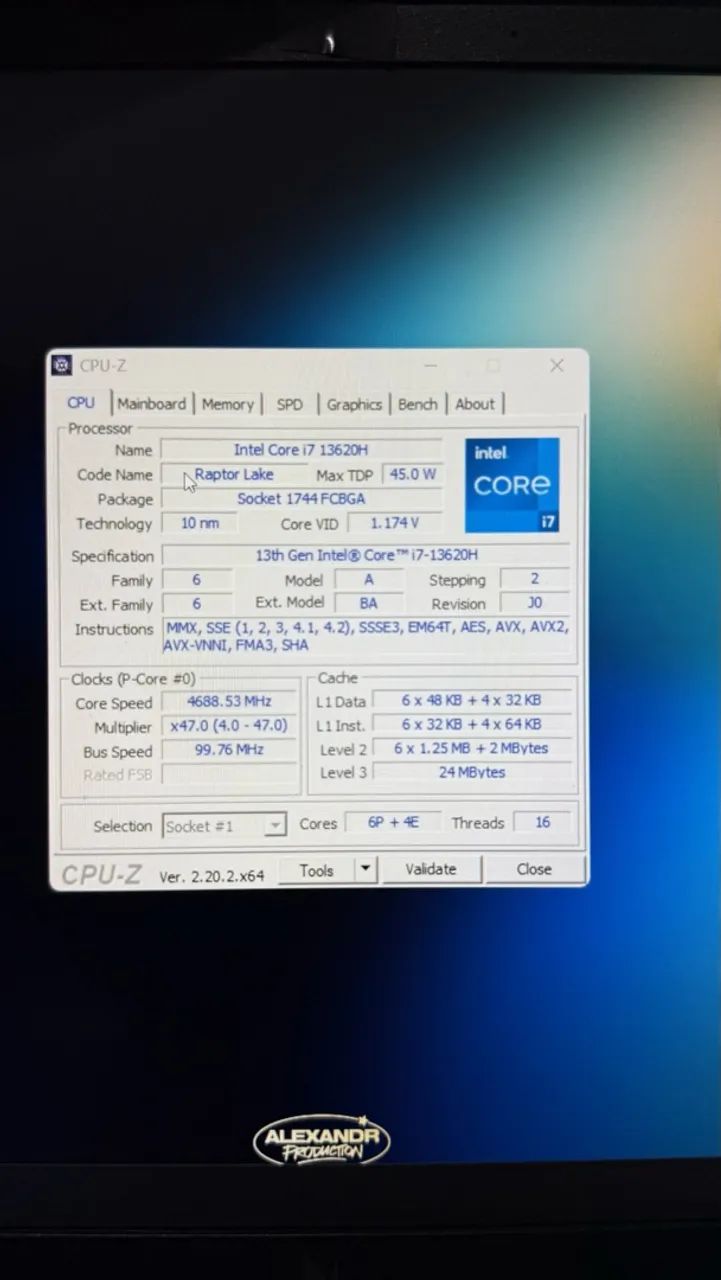This screenshot has height=1280, width=721.
Task: Open the Socket #1 selection dropdown
Action: pos(225,826)
